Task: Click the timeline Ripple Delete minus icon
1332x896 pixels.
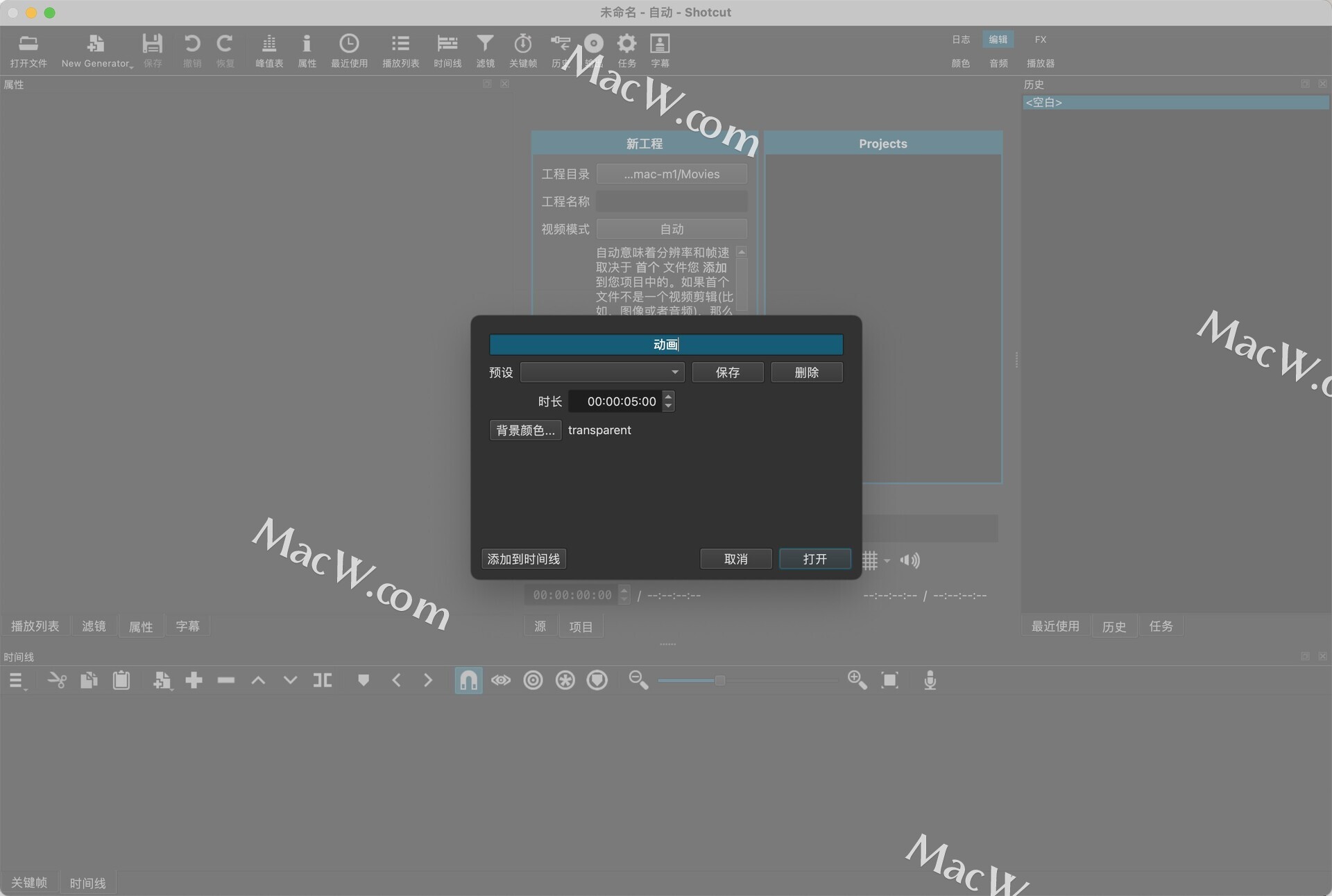Action: [x=226, y=680]
